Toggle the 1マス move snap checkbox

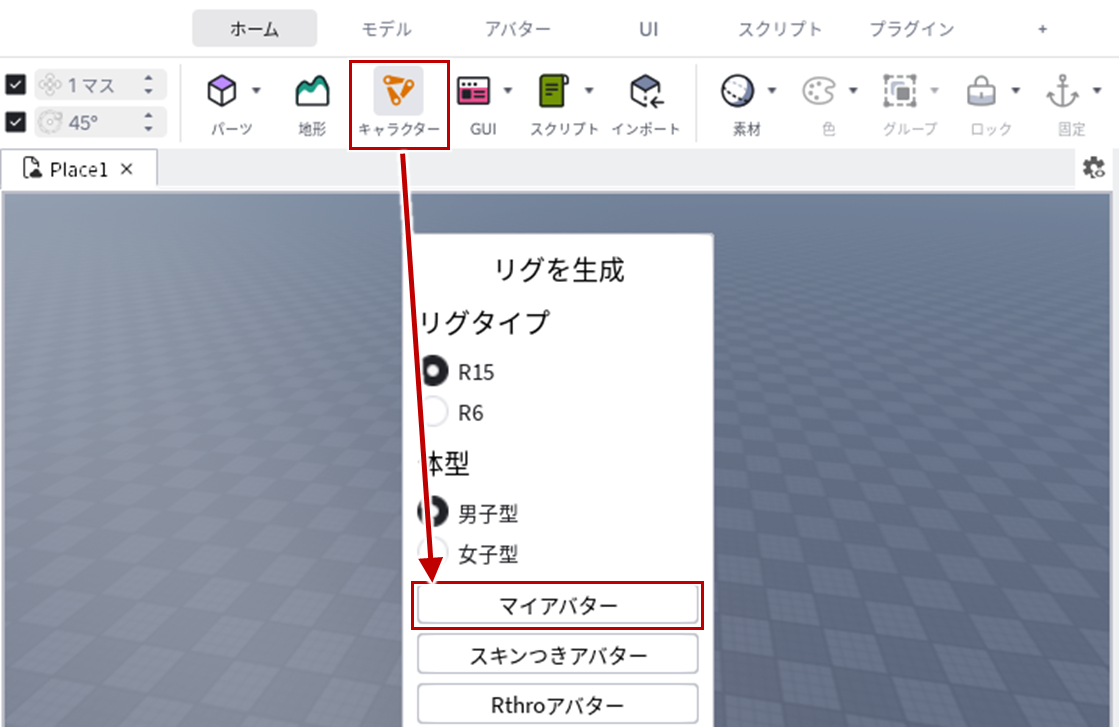click(16, 85)
